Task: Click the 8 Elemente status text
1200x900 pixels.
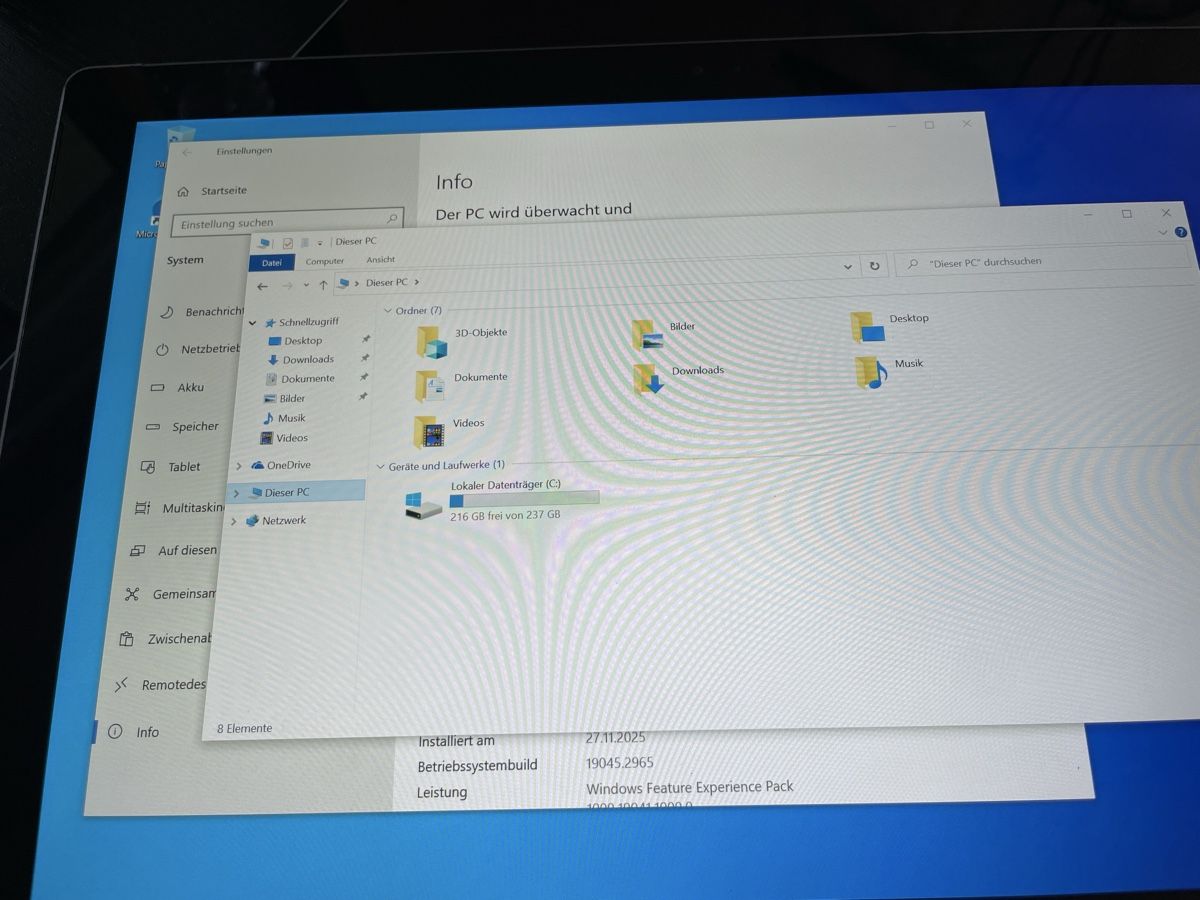Action: (x=244, y=729)
